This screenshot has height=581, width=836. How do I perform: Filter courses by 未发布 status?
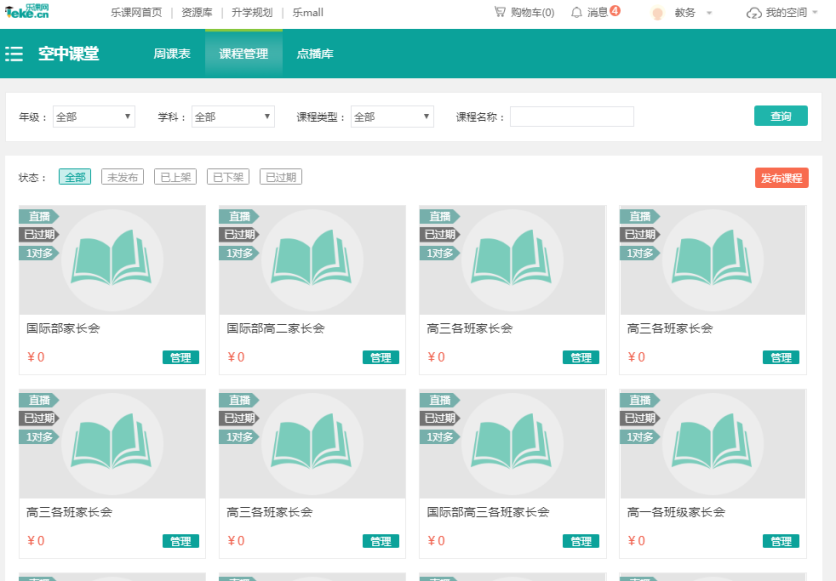point(123,177)
